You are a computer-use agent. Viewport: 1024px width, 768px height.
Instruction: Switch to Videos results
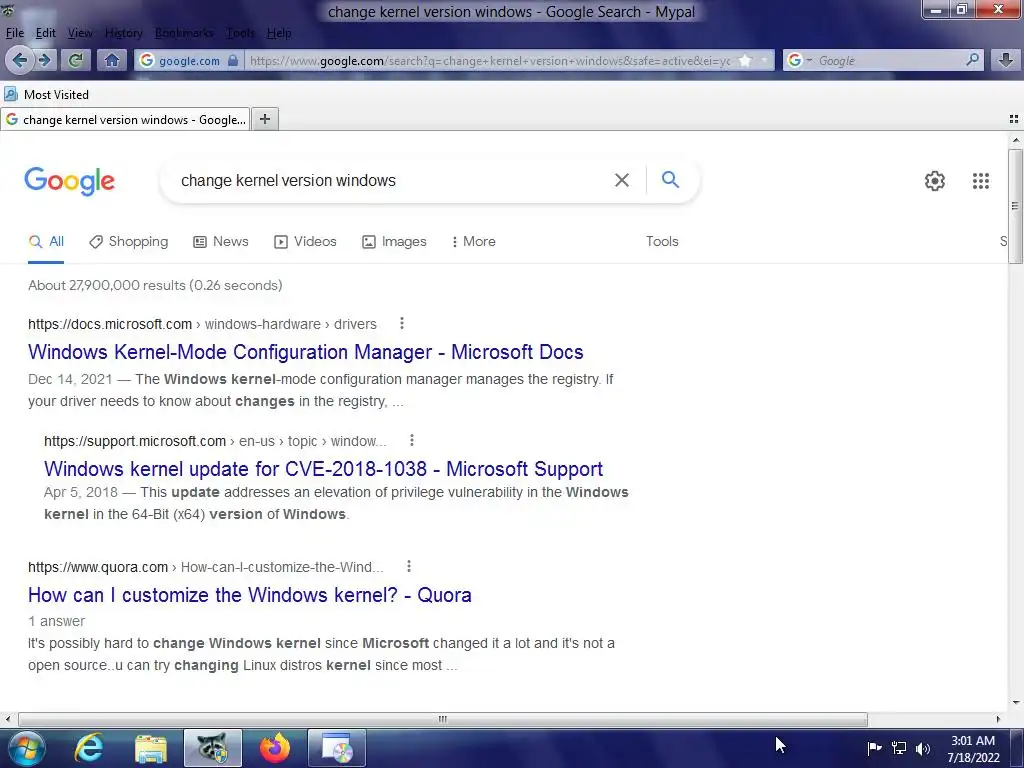point(305,242)
